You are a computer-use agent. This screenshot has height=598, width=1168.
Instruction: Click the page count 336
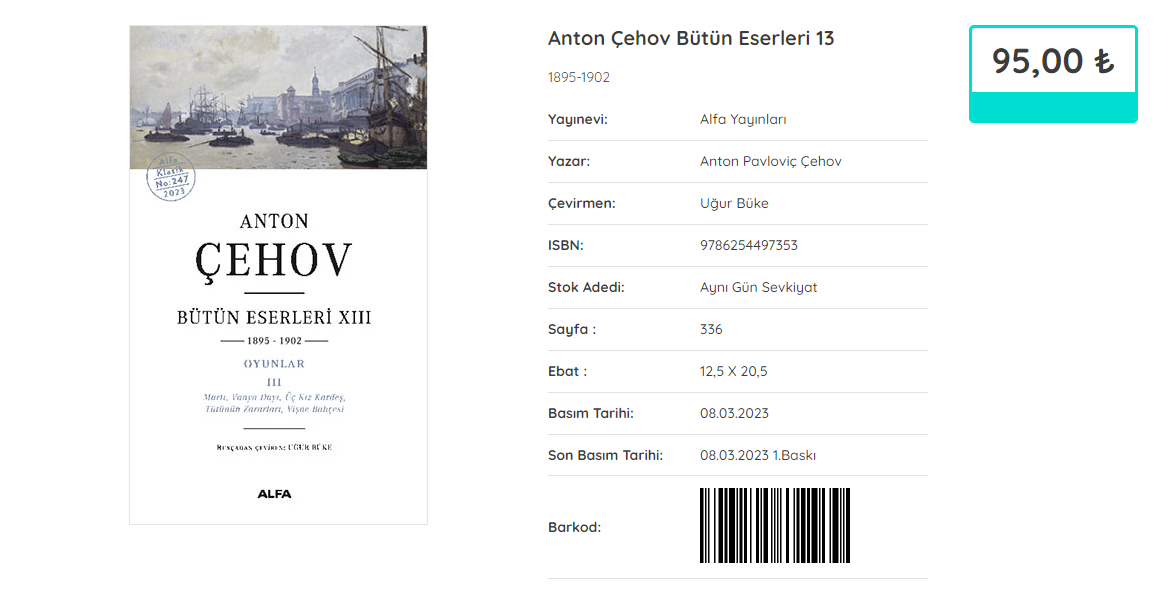(711, 330)
